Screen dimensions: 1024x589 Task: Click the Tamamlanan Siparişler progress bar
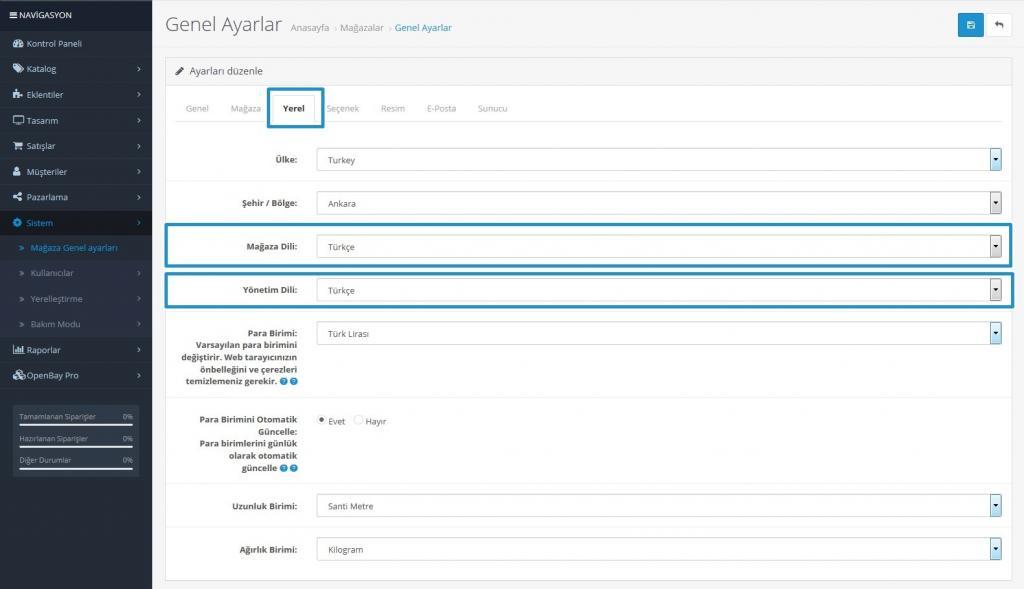click(x=76, y=424)
